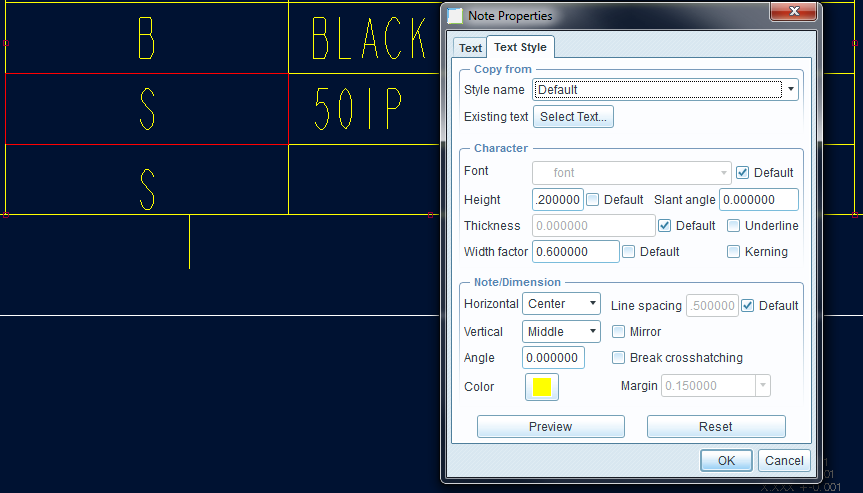Uncheck the Font Default checkbox
Viewport: 863px width, 493px height.
(x=742, y=173)
